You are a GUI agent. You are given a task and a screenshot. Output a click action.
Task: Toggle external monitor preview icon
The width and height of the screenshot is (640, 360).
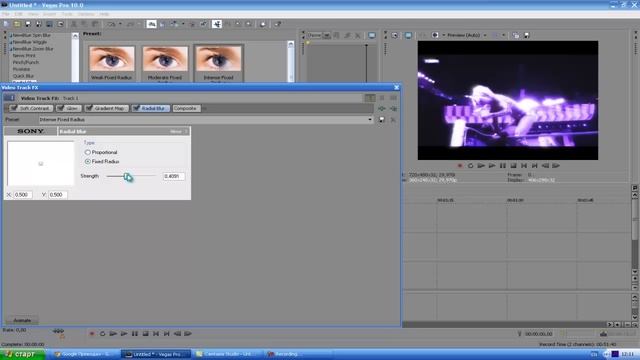click(x=408, y=36)
